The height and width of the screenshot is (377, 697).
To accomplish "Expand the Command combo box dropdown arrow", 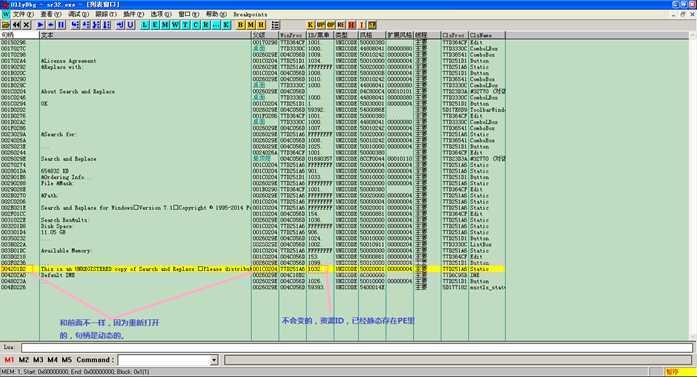I will pyautogui.click(x=214, y=360).
